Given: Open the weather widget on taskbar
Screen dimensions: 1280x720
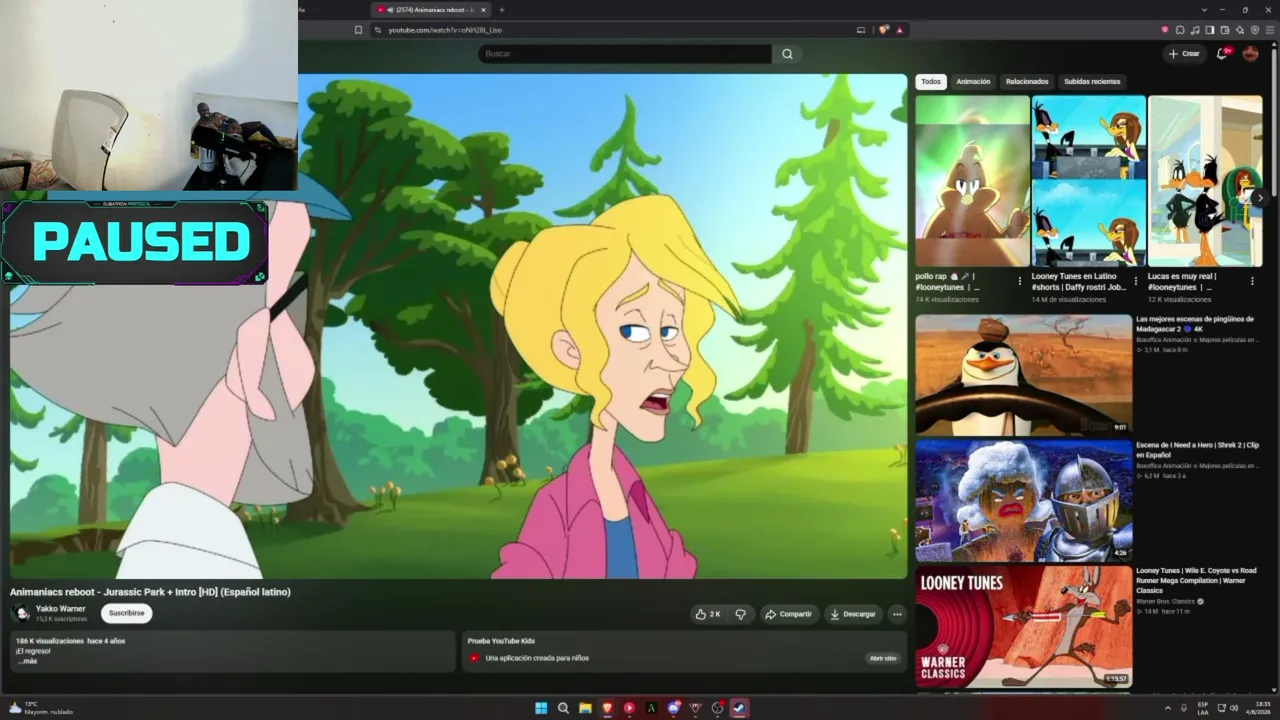Looking at the screenshot, I should pos(40,708).
